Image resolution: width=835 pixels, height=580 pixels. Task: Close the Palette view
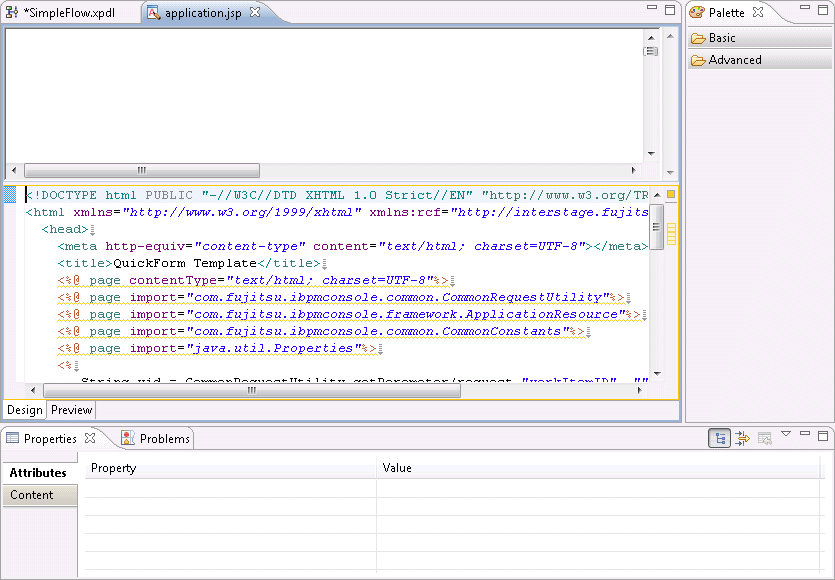pyautogui.click(x=758, y=12)
